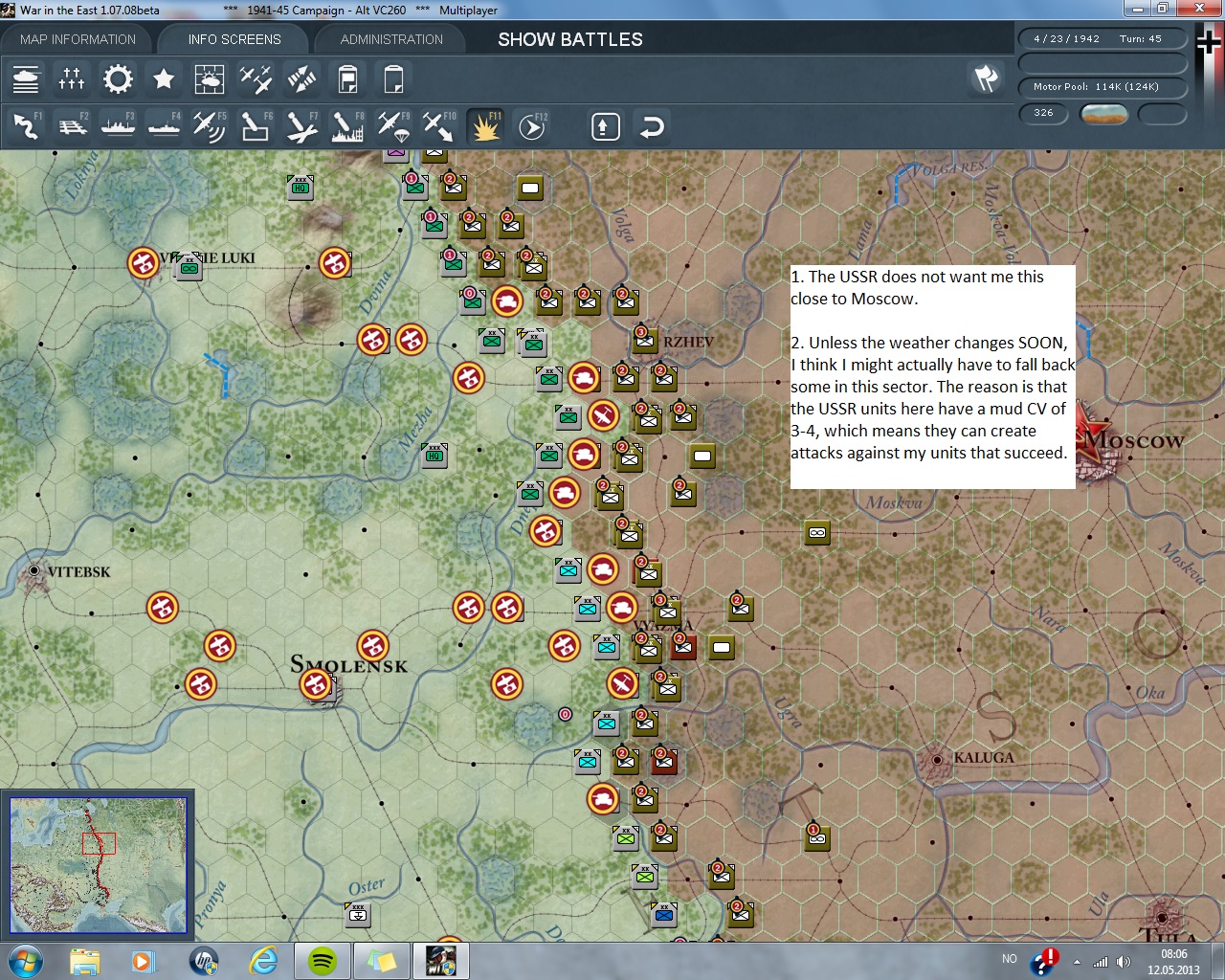
Task: Click F12 end turn arrow icon
Action: tap(531, 126)
